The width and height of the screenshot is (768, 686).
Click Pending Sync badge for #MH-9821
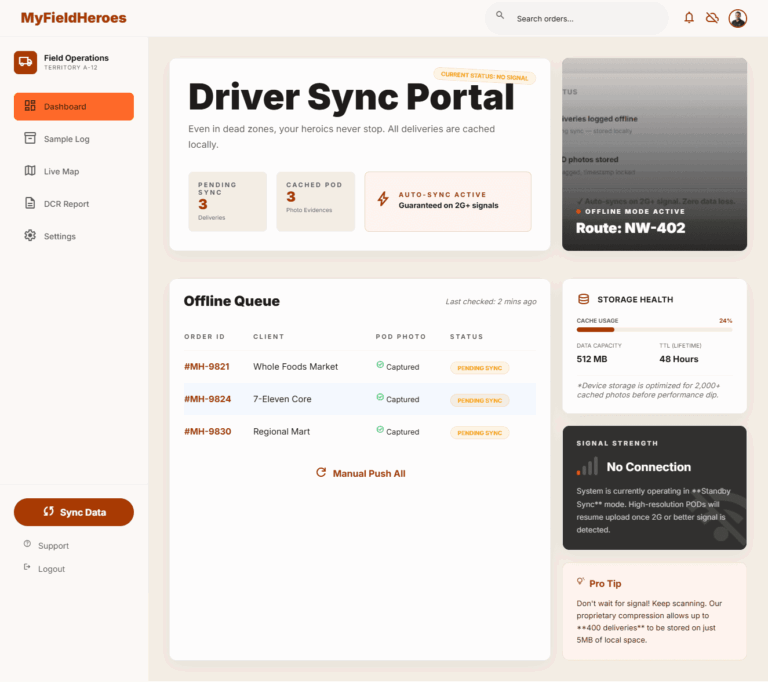point(480,368)
